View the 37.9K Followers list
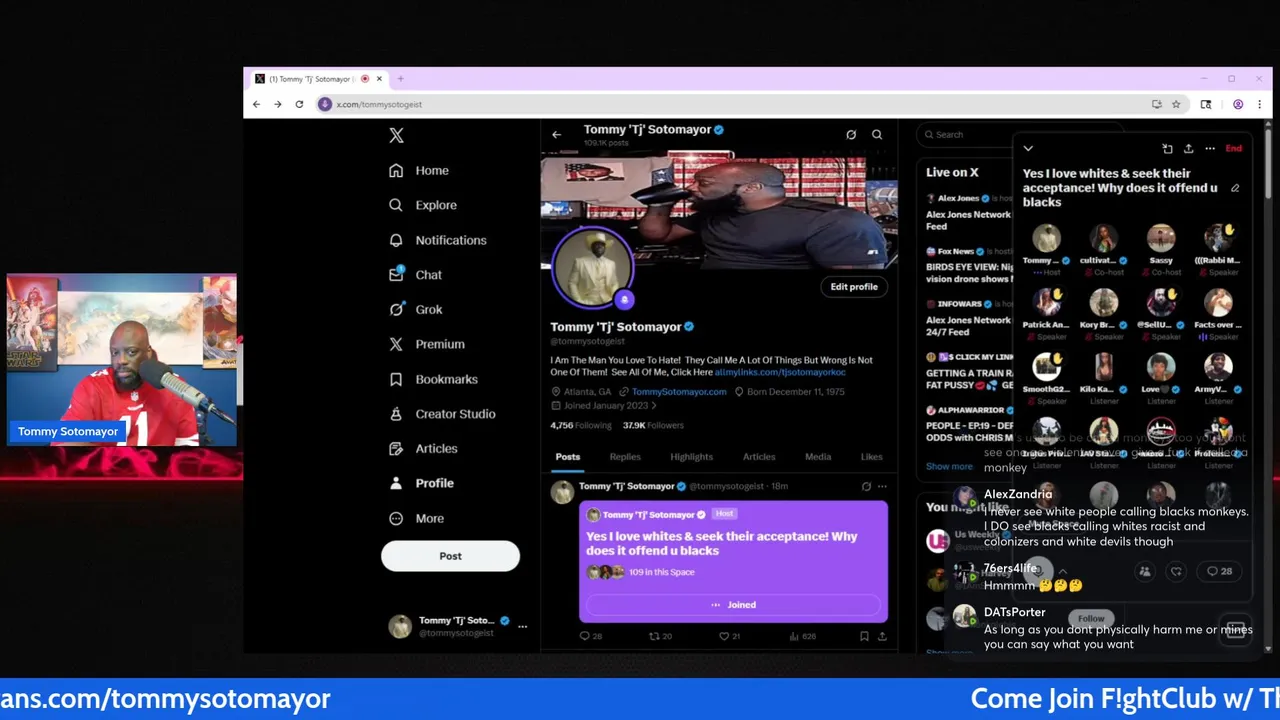 (653, 425)
